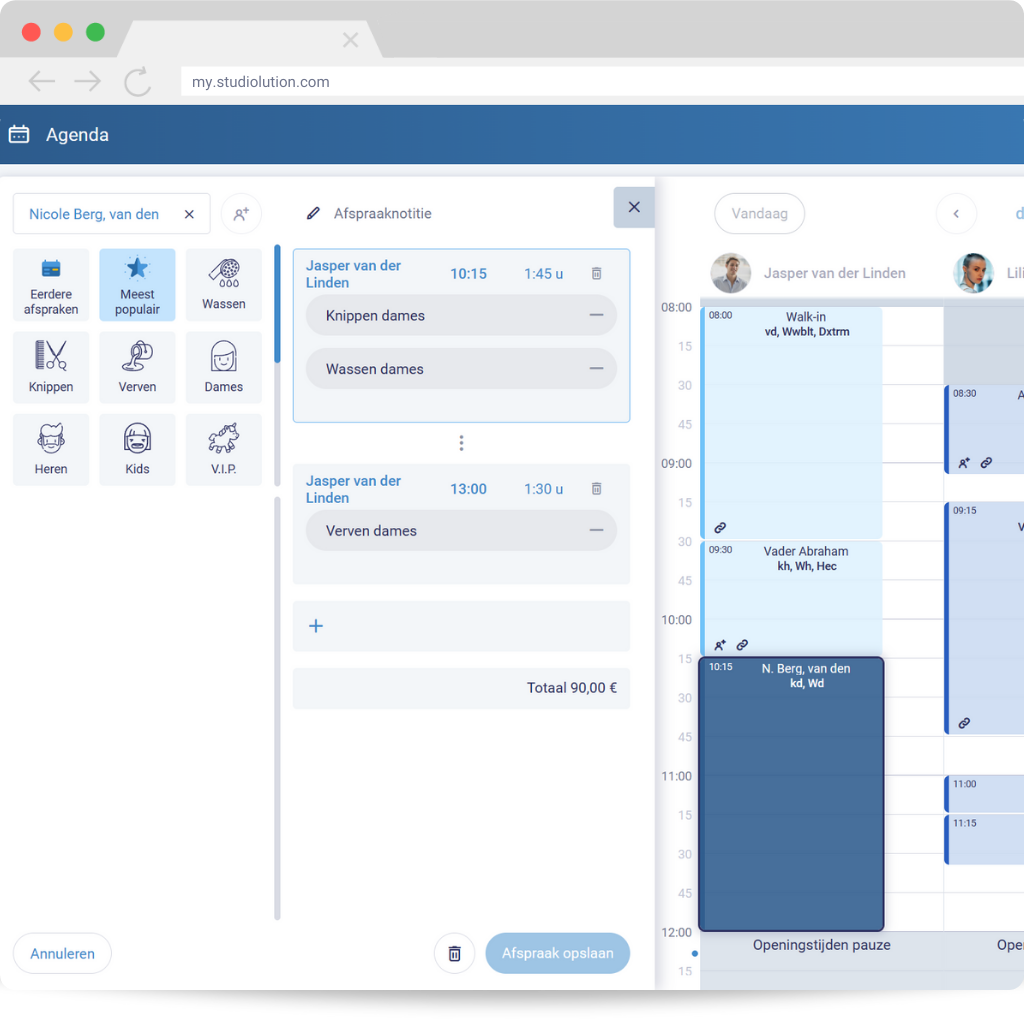Click the Agenda header title
The width and height of the screenshot is (1024, 1024).
pyautogui.click(x=77, y=135)
